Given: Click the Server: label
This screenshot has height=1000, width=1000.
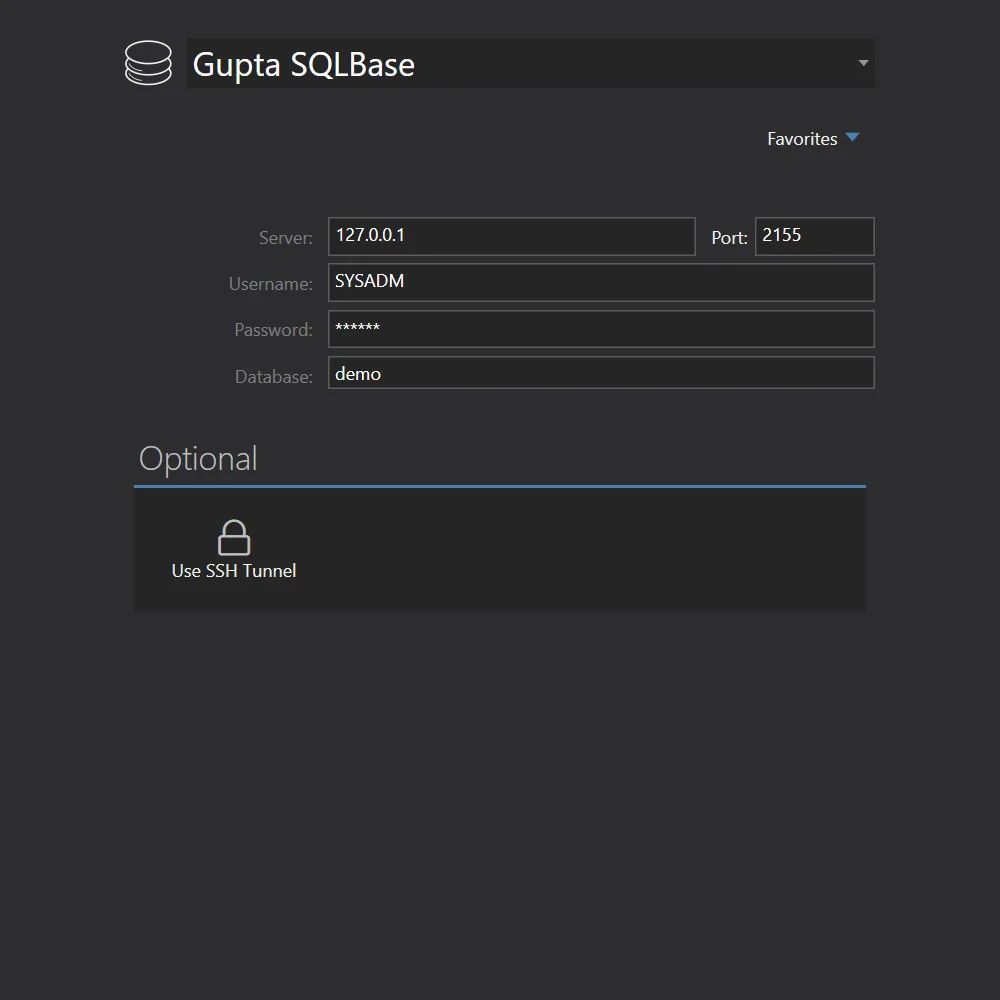Looking at the screenshot, I should (x=285, y=237).
